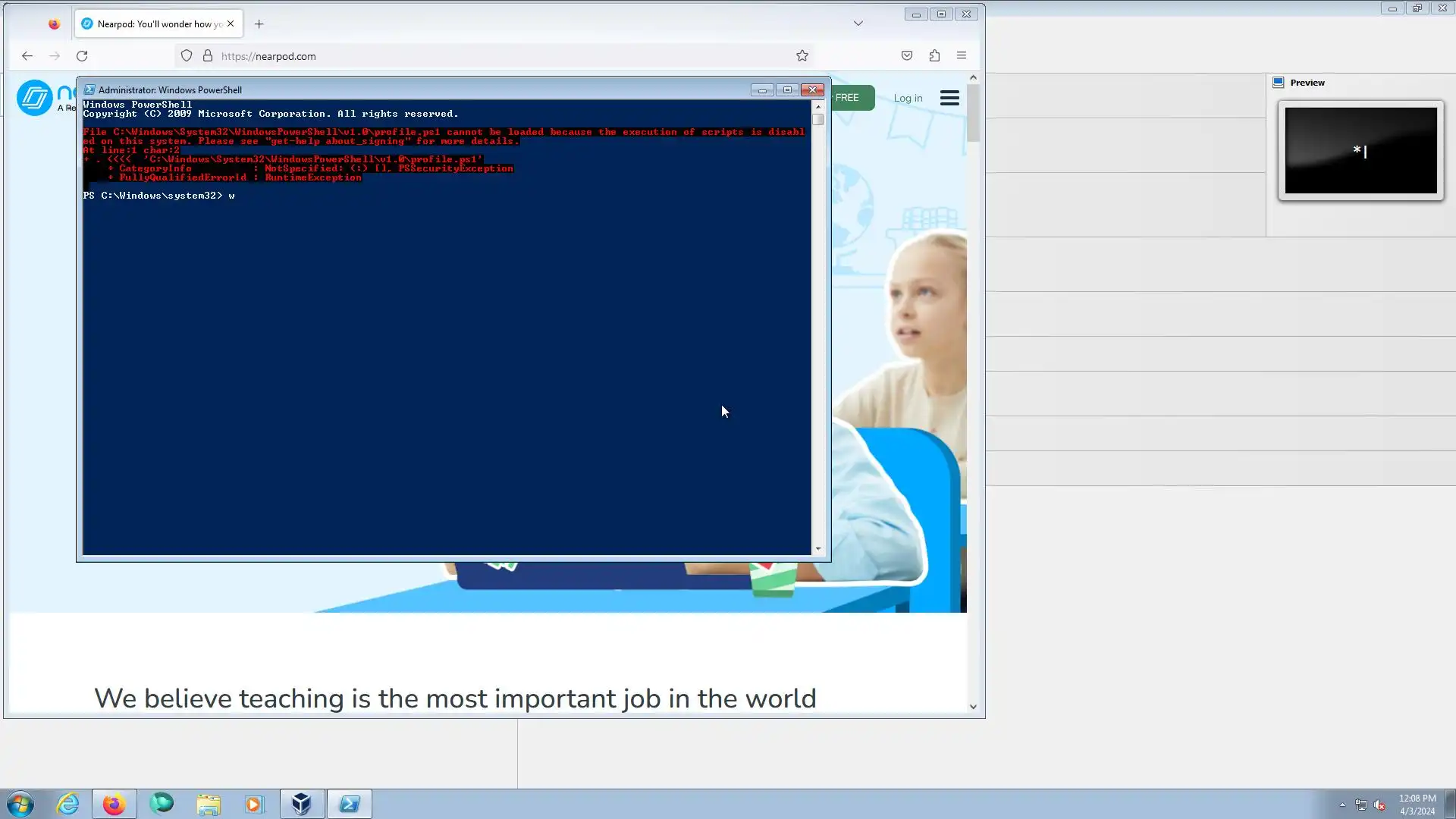Click the site security padlock icon
The image size is (1456, 819).
(x=208, y=56)
